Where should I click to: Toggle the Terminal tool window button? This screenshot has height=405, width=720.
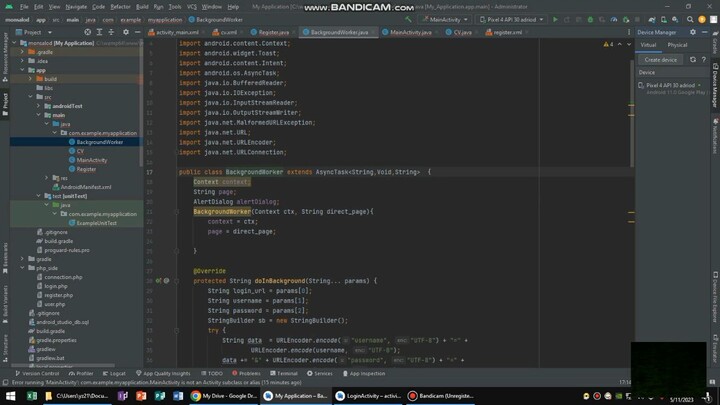[284, 373]
